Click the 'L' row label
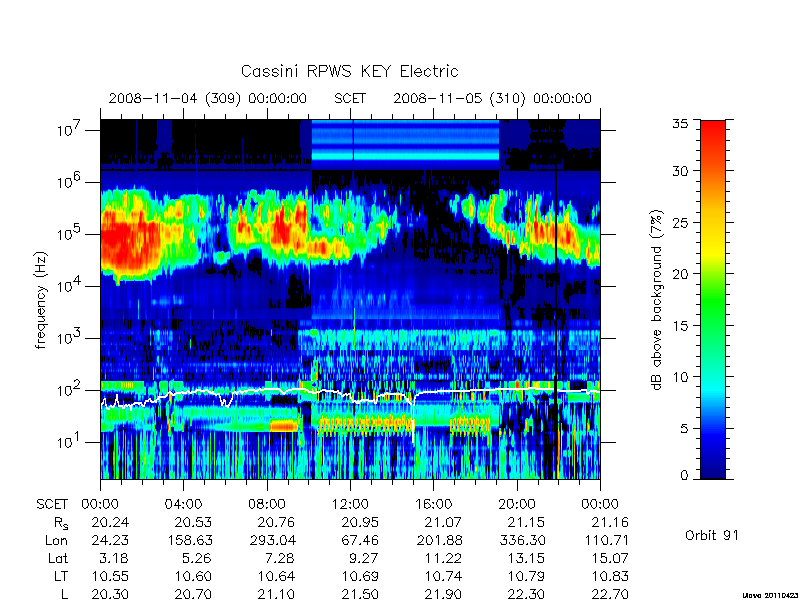 click(x=64, y=594)
